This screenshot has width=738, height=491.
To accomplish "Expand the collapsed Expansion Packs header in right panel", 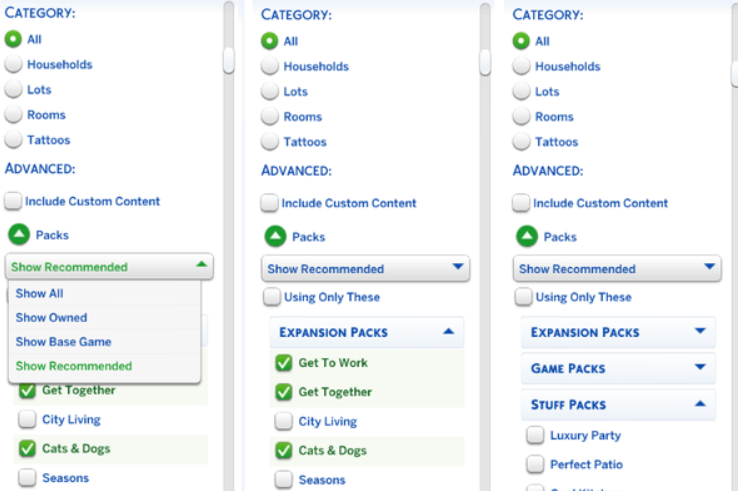I will coord(699,332).
